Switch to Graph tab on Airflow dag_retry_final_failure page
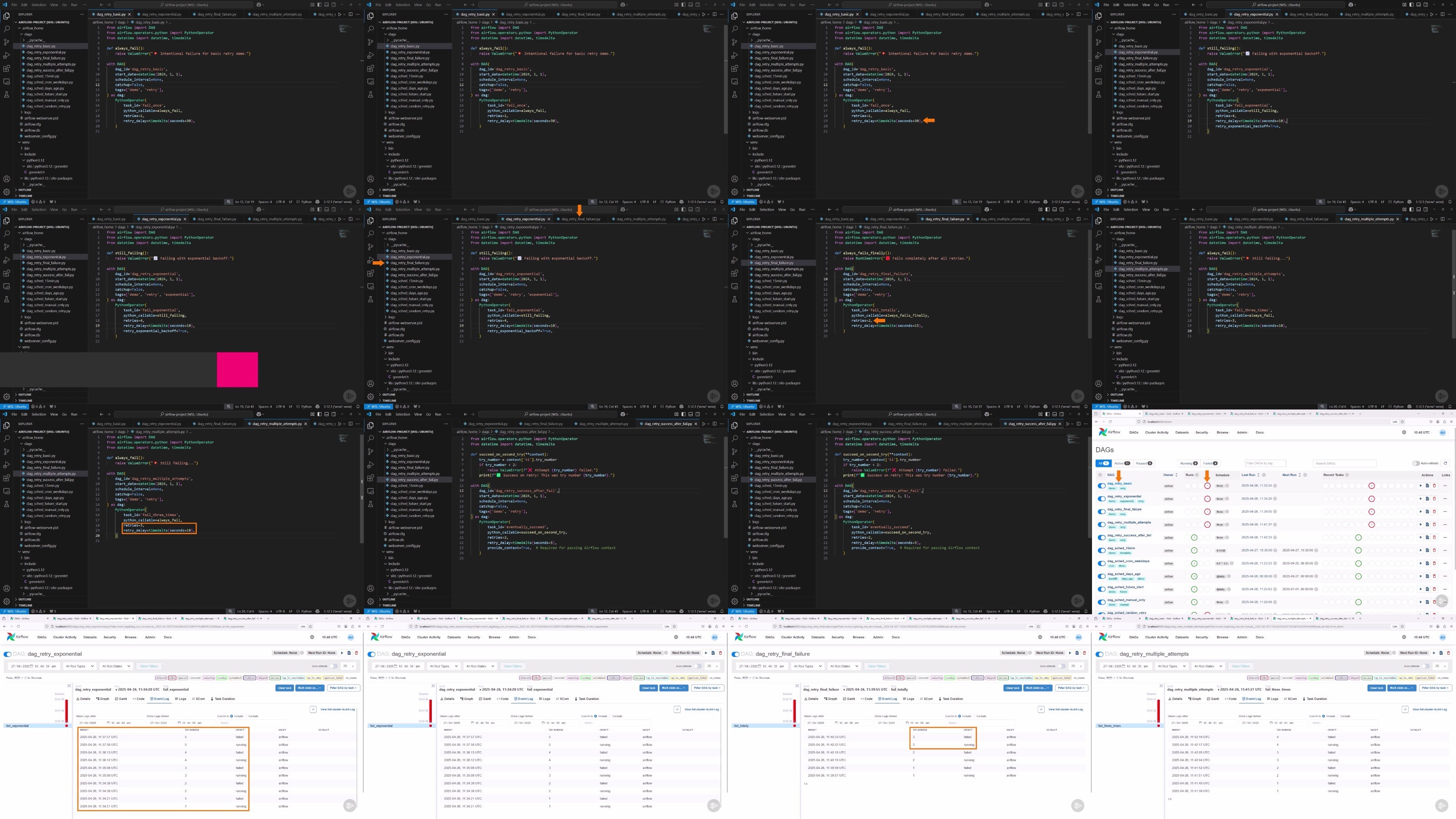 (831, 699)
